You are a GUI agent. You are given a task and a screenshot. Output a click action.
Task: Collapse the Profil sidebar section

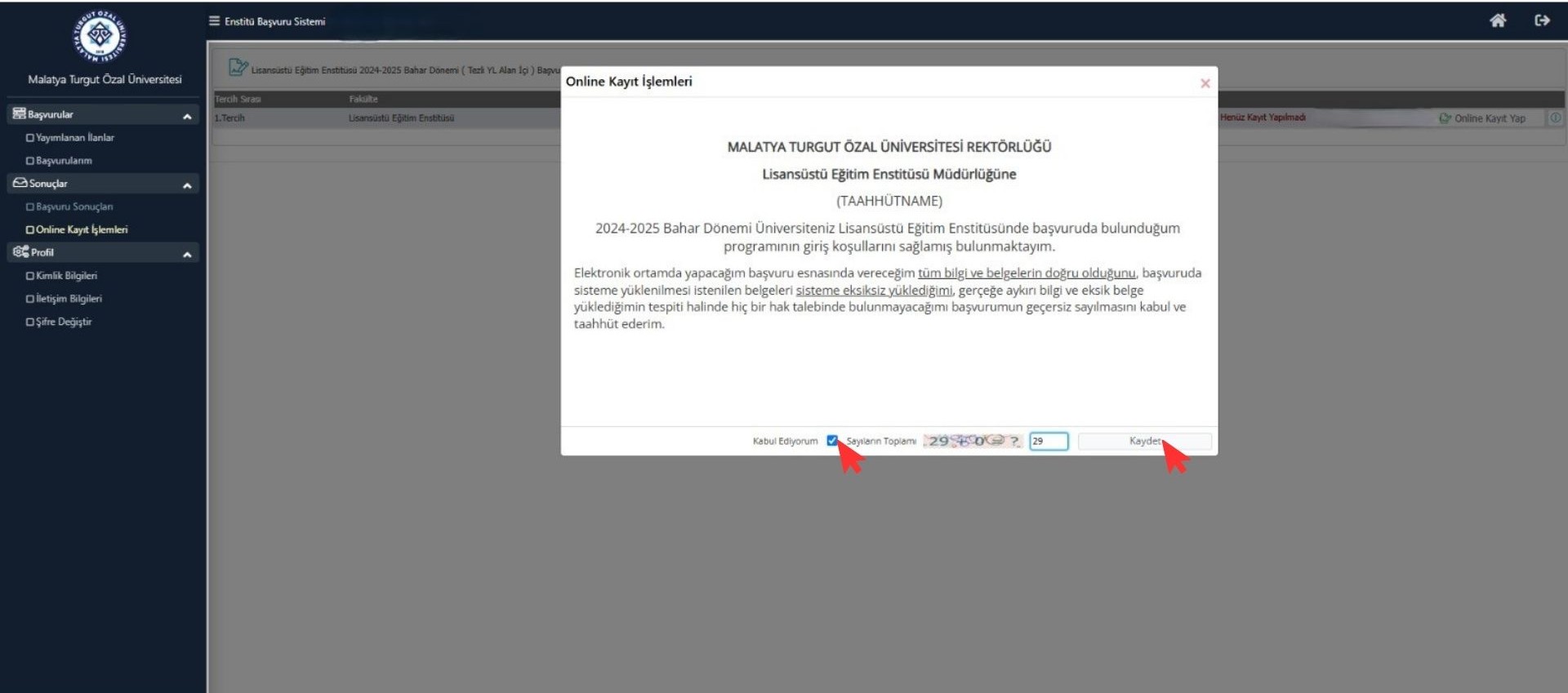(187, 254)
